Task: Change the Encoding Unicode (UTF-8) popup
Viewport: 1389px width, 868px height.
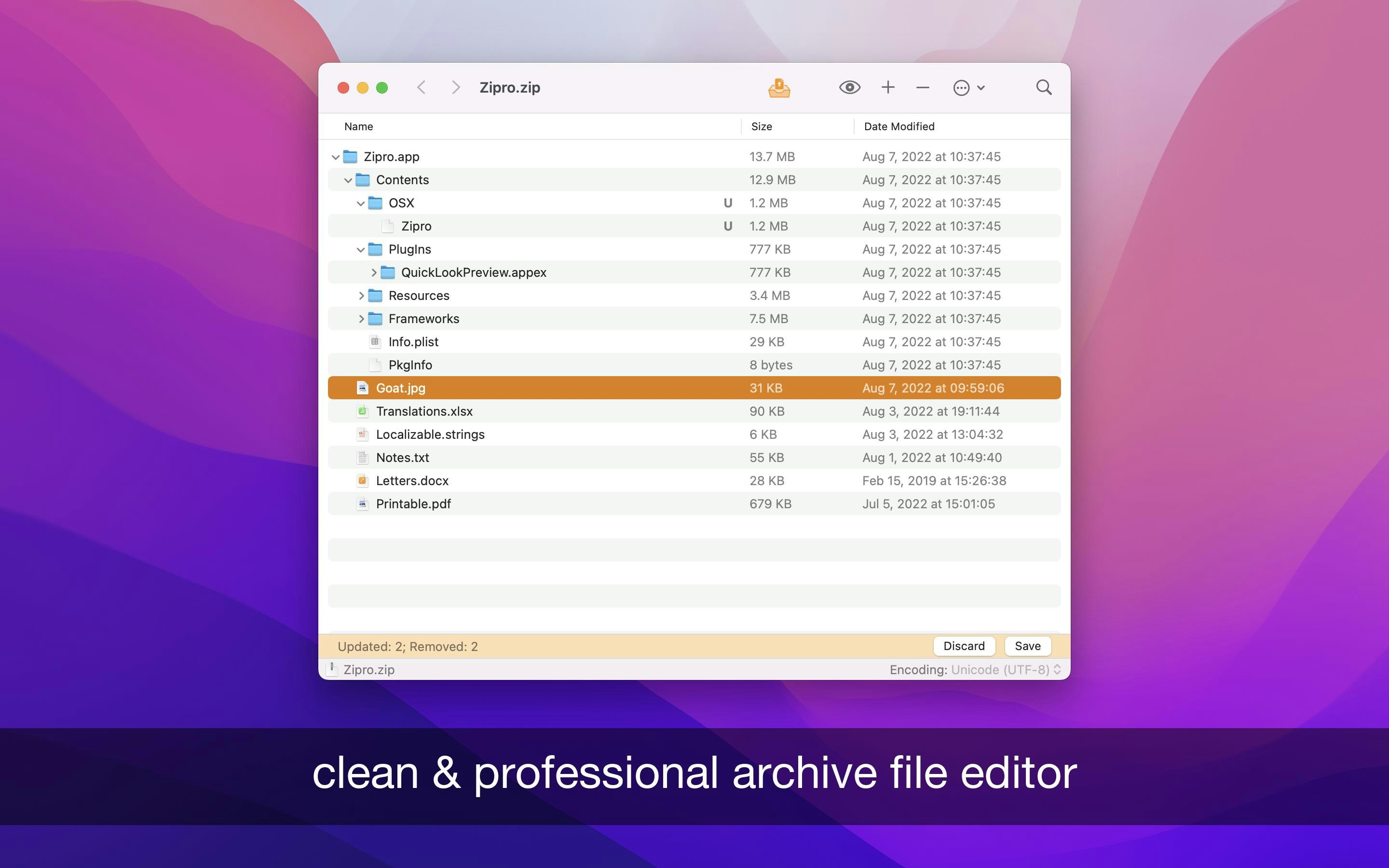Action: 1006,669
